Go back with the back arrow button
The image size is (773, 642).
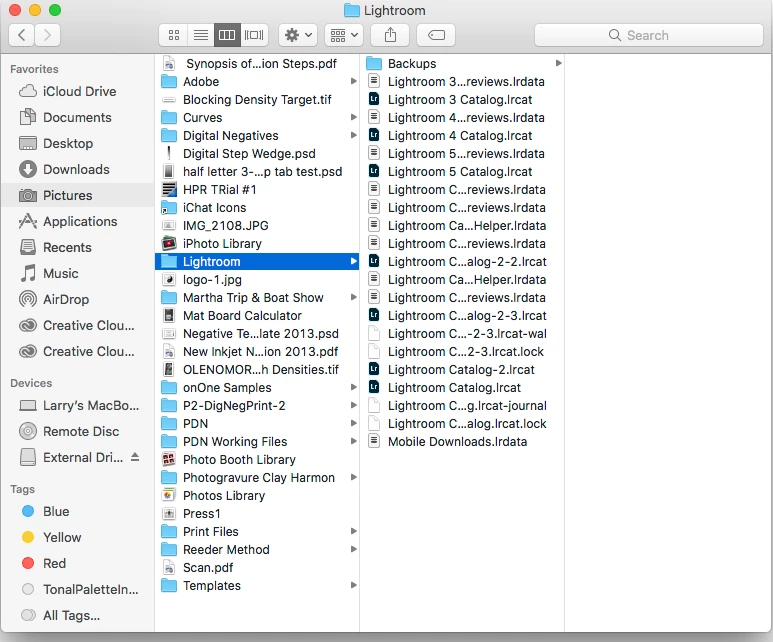click(x=22, y=35)
